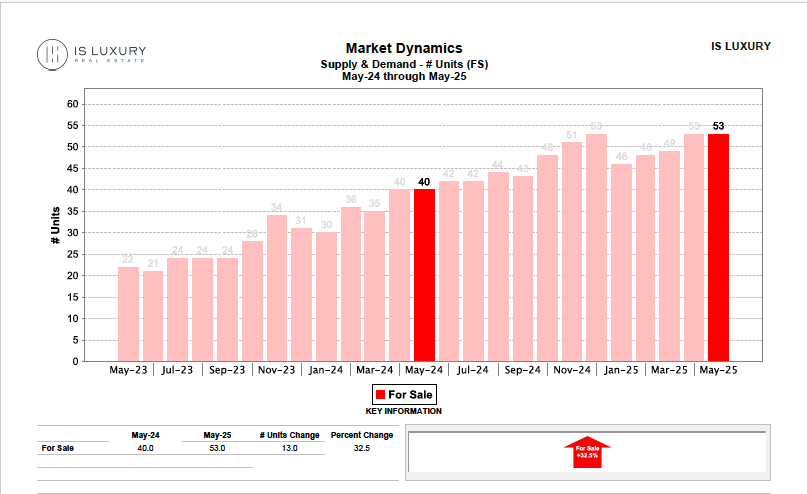Screen dimensions: 807x494
Task: Click the Percent Change value 32.5
Action: click(361, 448)
